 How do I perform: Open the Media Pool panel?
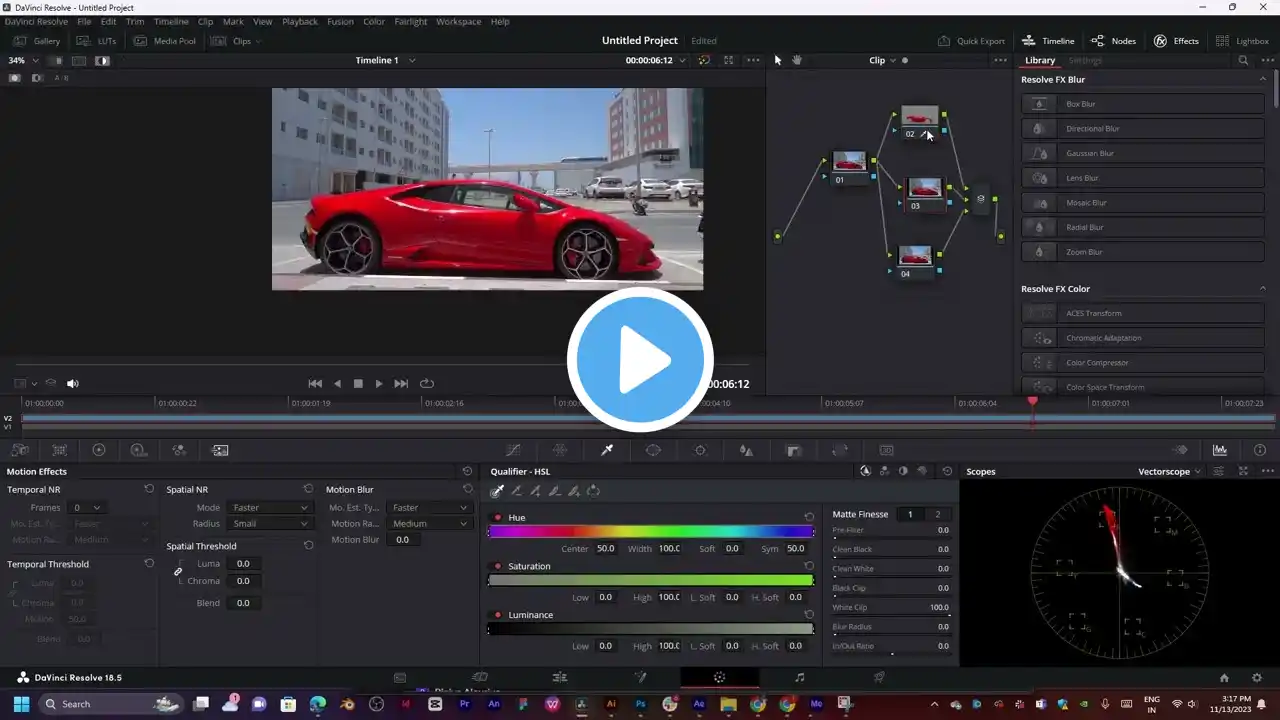[165, 41]
